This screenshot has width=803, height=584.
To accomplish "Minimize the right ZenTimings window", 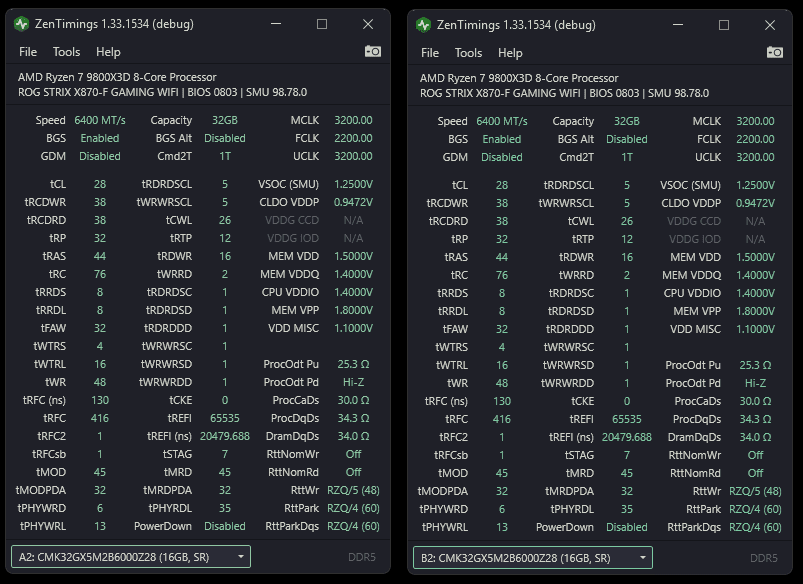I will click(678, 25).
